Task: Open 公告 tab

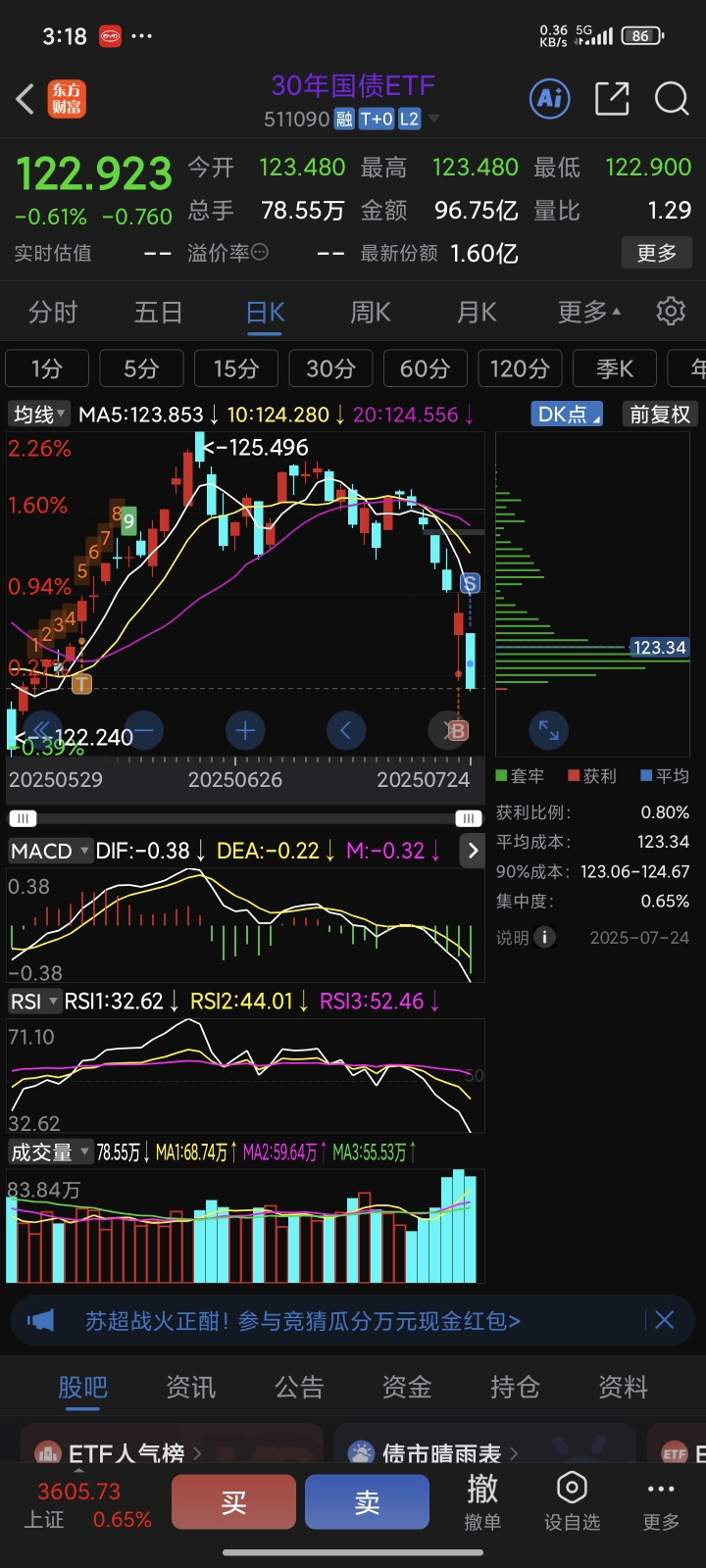Action: click(x=299, y=1387)
